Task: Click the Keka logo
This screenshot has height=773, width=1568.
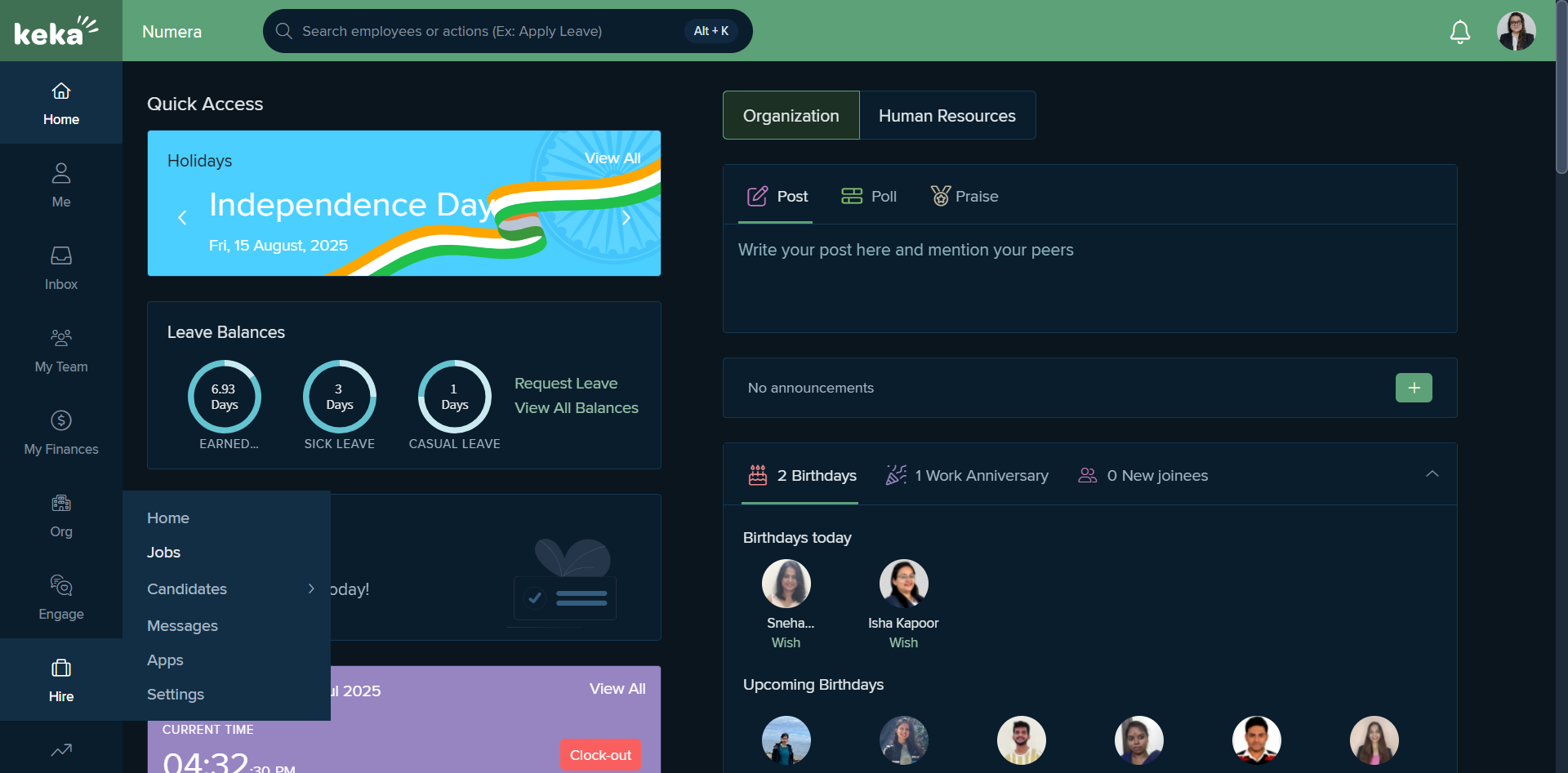Action: point(56,31)
